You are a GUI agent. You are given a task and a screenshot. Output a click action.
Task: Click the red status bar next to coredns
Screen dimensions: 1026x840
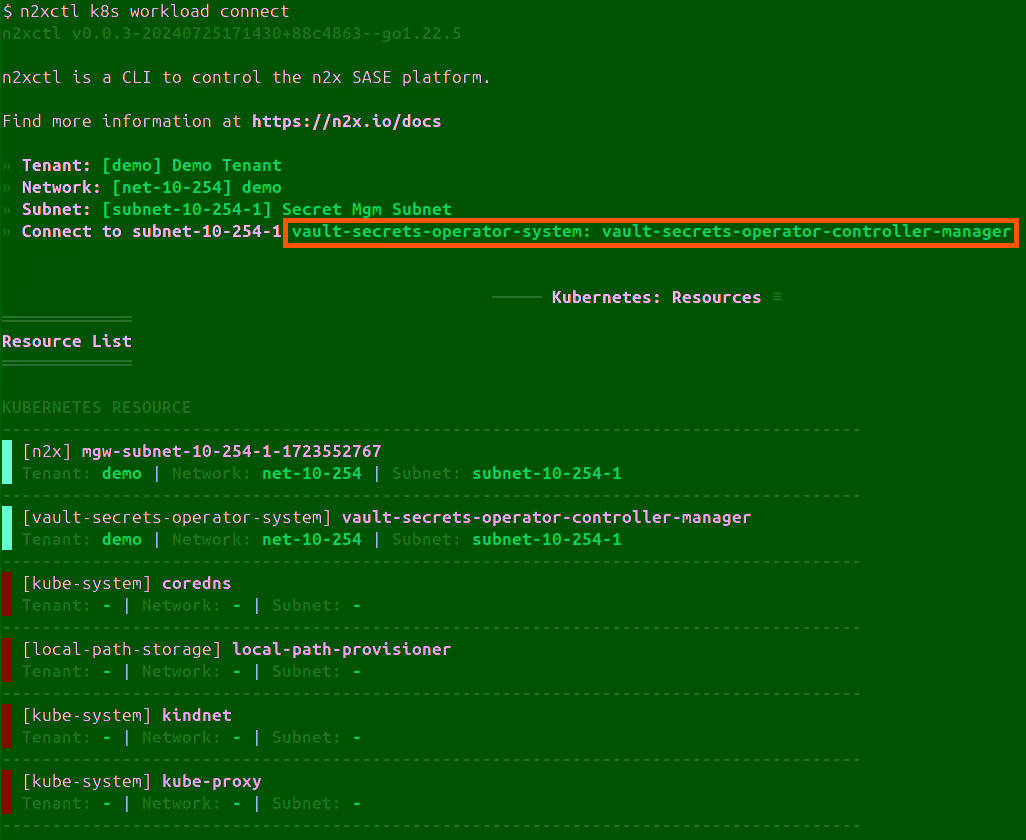(x=6, y=593)
